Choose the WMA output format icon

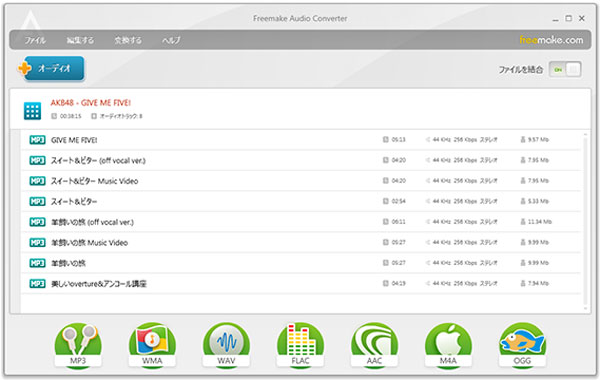pyautogui.click(x=152, y=346)
